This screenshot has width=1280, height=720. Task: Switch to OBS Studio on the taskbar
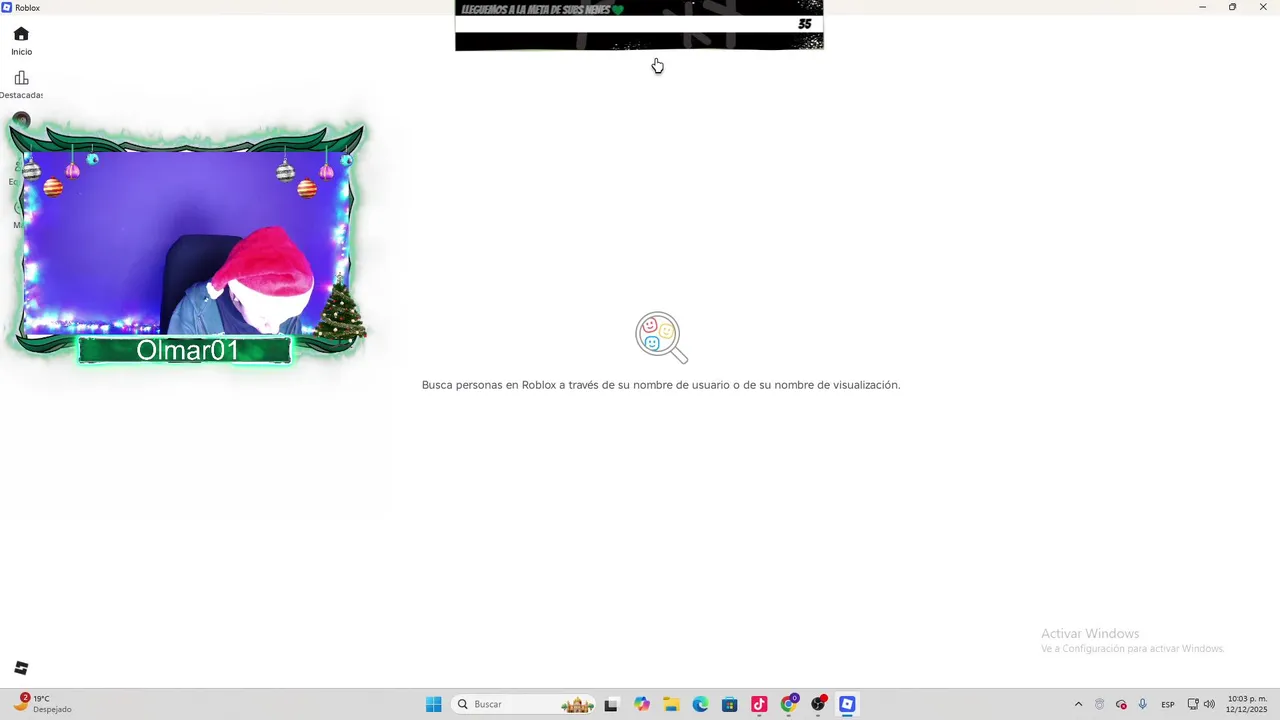tap(818, 704)
